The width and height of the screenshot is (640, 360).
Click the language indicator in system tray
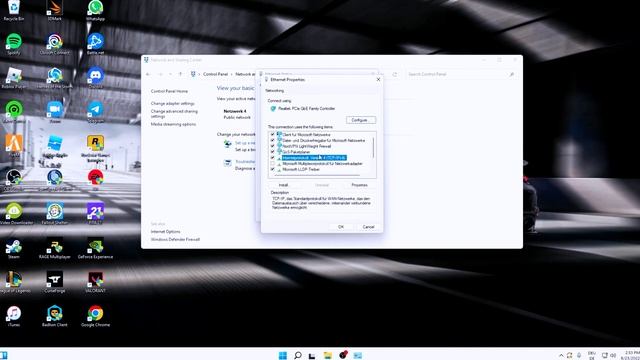[x=591, y=355]
